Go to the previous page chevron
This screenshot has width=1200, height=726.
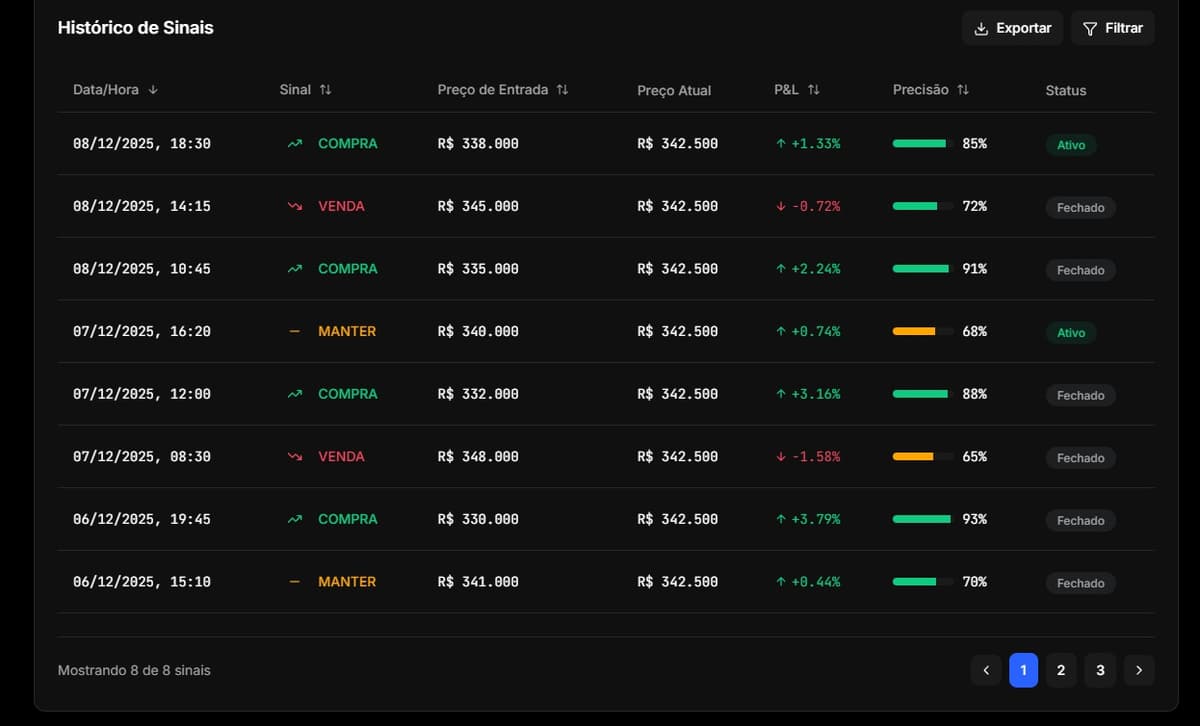pyautogui.click(x=985, y=670)
